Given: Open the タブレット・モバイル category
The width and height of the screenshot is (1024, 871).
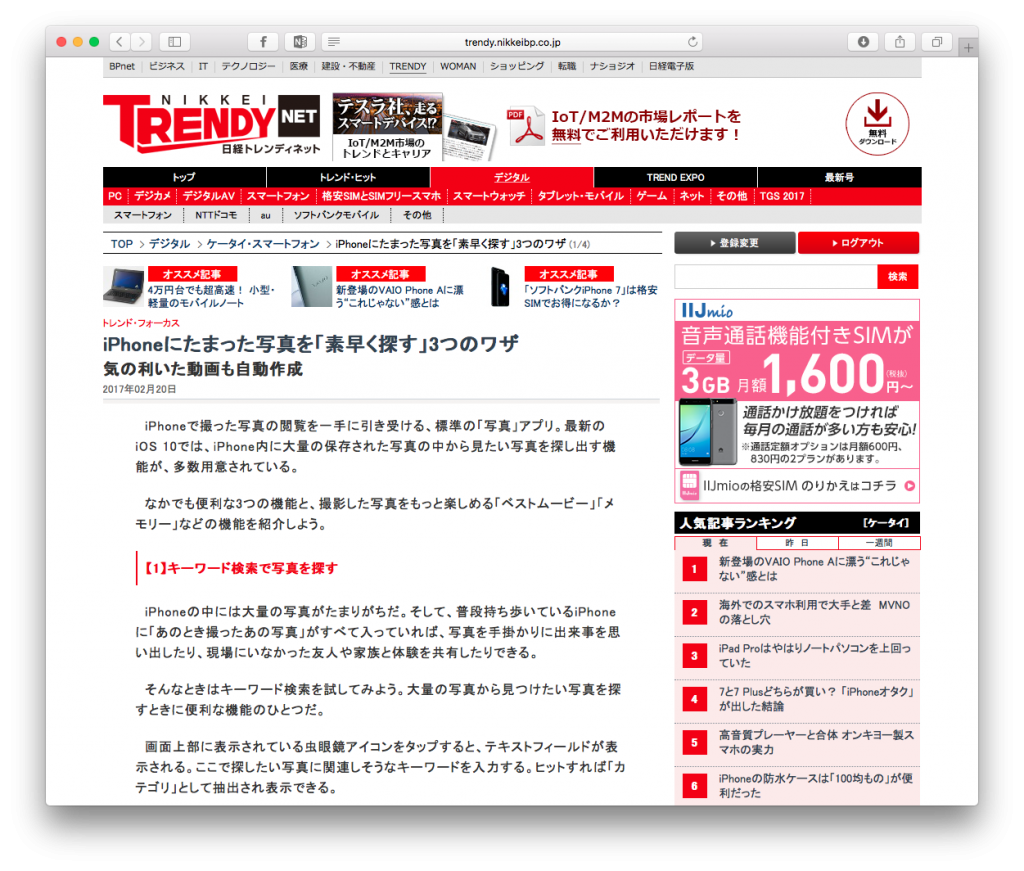Looking at the screenshot, I should pyautogui.click(x=581, y=196).
